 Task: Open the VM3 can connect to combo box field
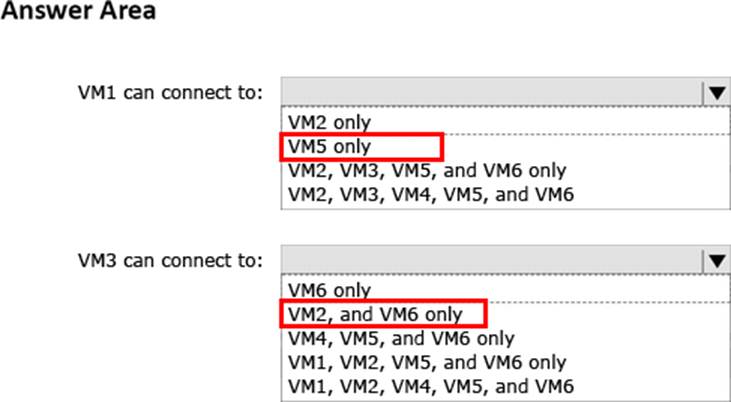(505, 260)
